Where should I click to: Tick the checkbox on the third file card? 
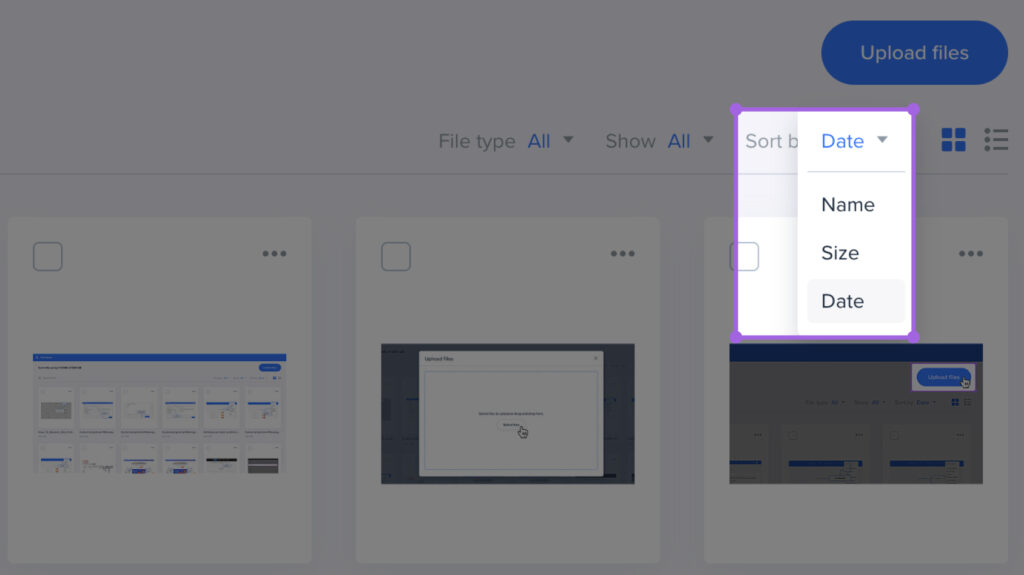(744, 256)
